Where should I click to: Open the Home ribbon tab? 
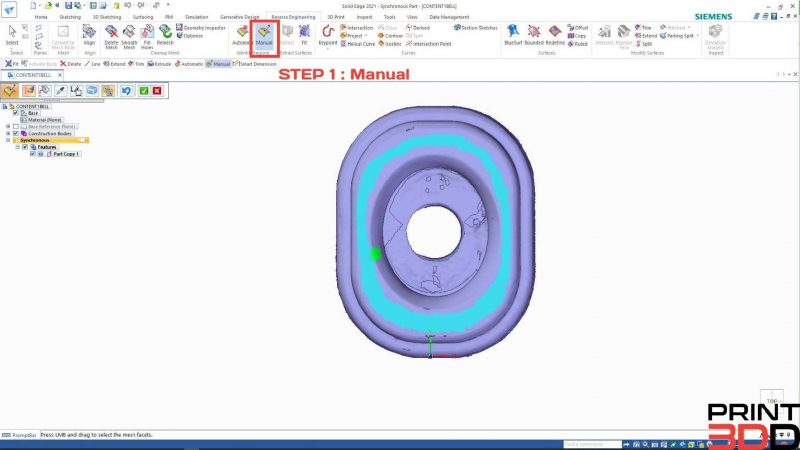pos(41,17)
